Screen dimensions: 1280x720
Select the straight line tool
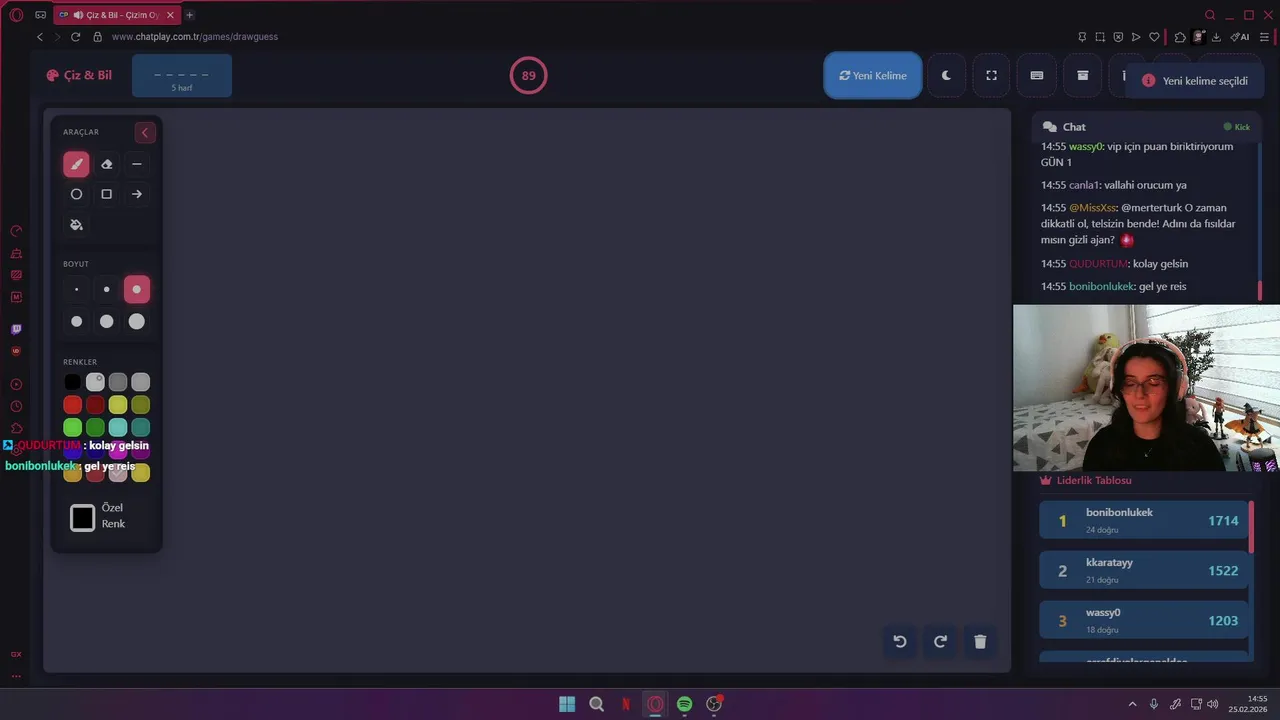pos(137,164)
